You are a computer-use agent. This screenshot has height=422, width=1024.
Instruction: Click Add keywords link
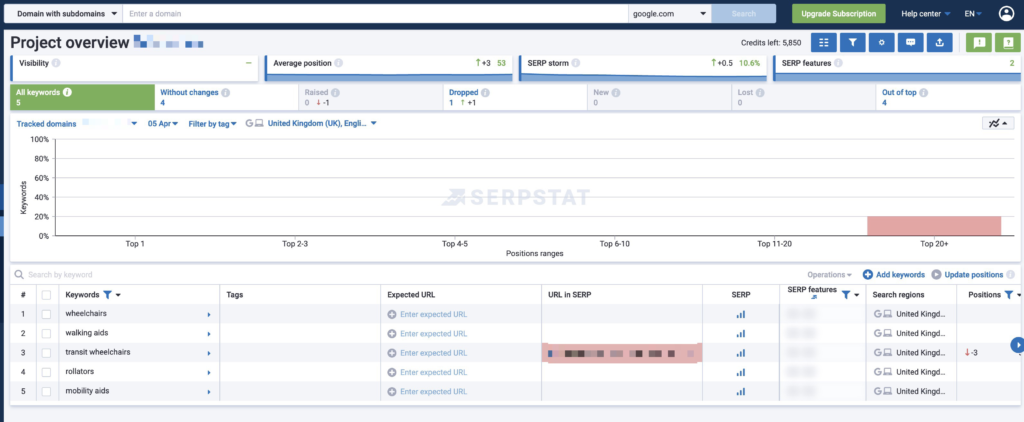coord(893,275)
